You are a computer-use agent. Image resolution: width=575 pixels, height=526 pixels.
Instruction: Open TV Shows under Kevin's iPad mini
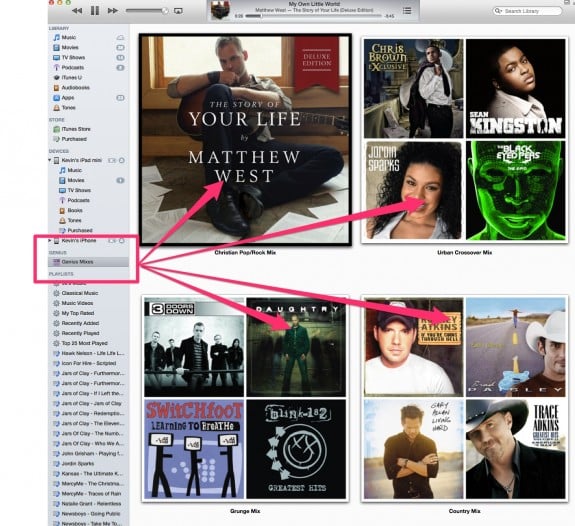[x=79, y=190]
